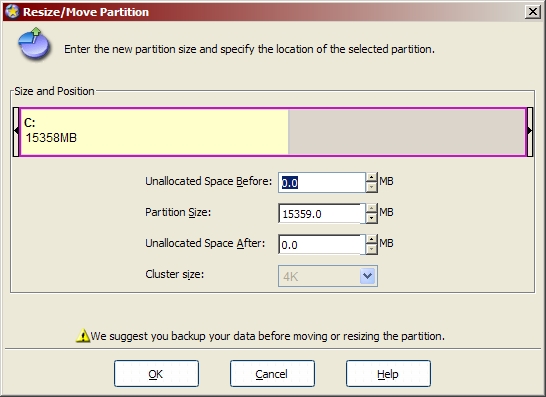The image size is (546, 397).
Task: Click the yellow C: used space block
Action: (x=155, y=132)
